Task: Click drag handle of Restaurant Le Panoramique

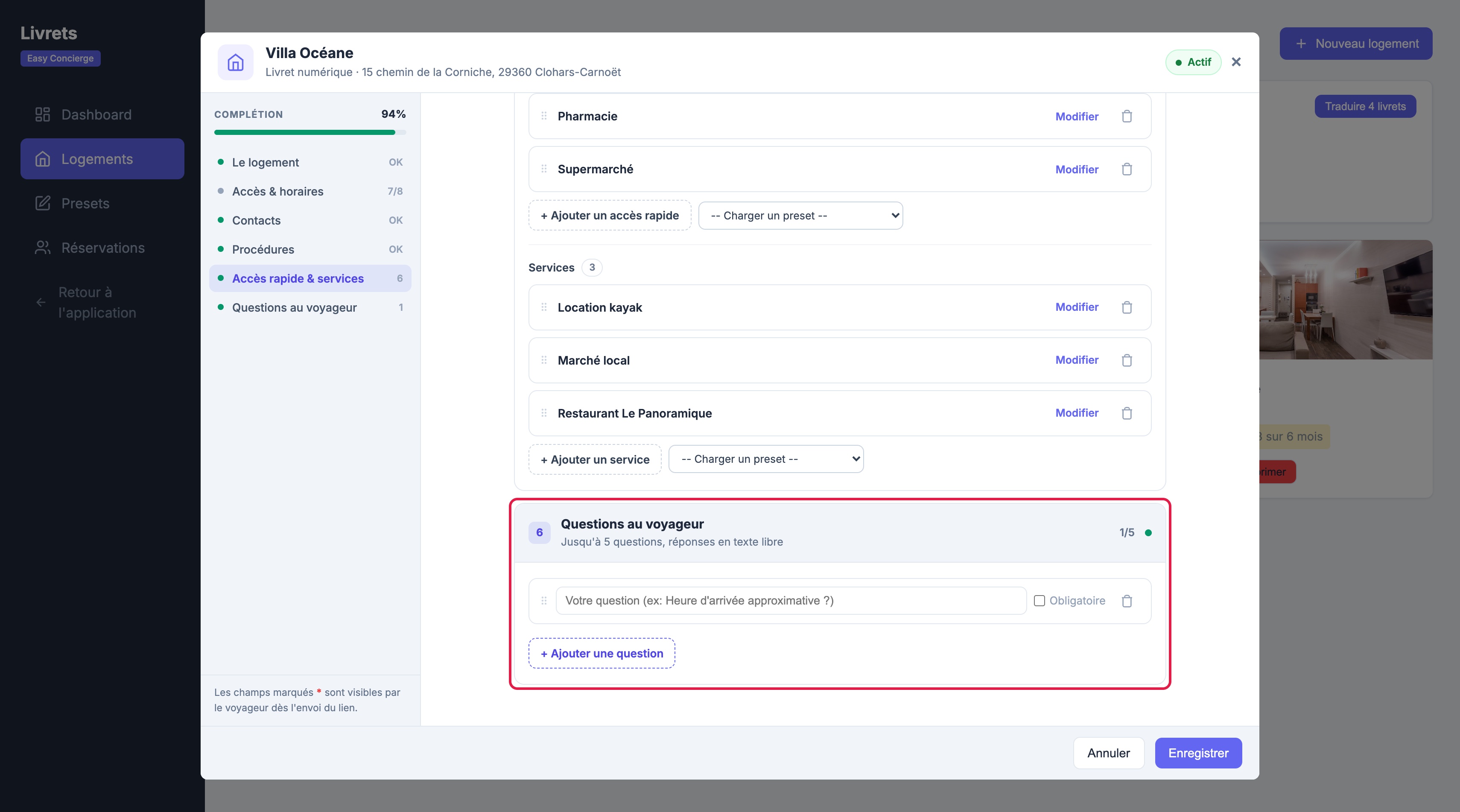Action: pyautogui.click(x=543, y=412)
